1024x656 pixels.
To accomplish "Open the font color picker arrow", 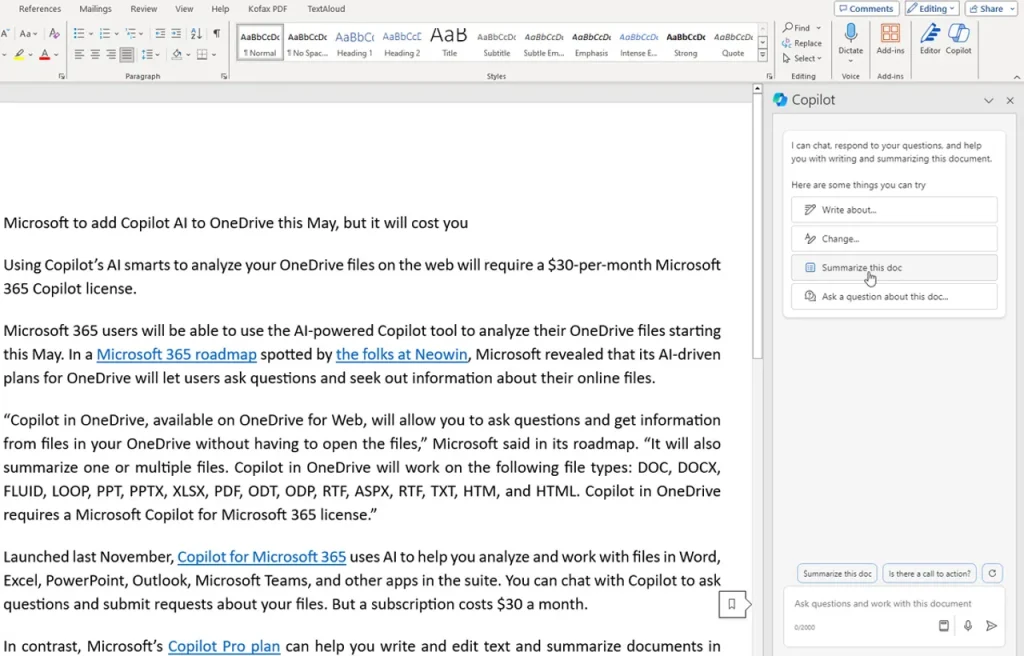I will (57, 55).
